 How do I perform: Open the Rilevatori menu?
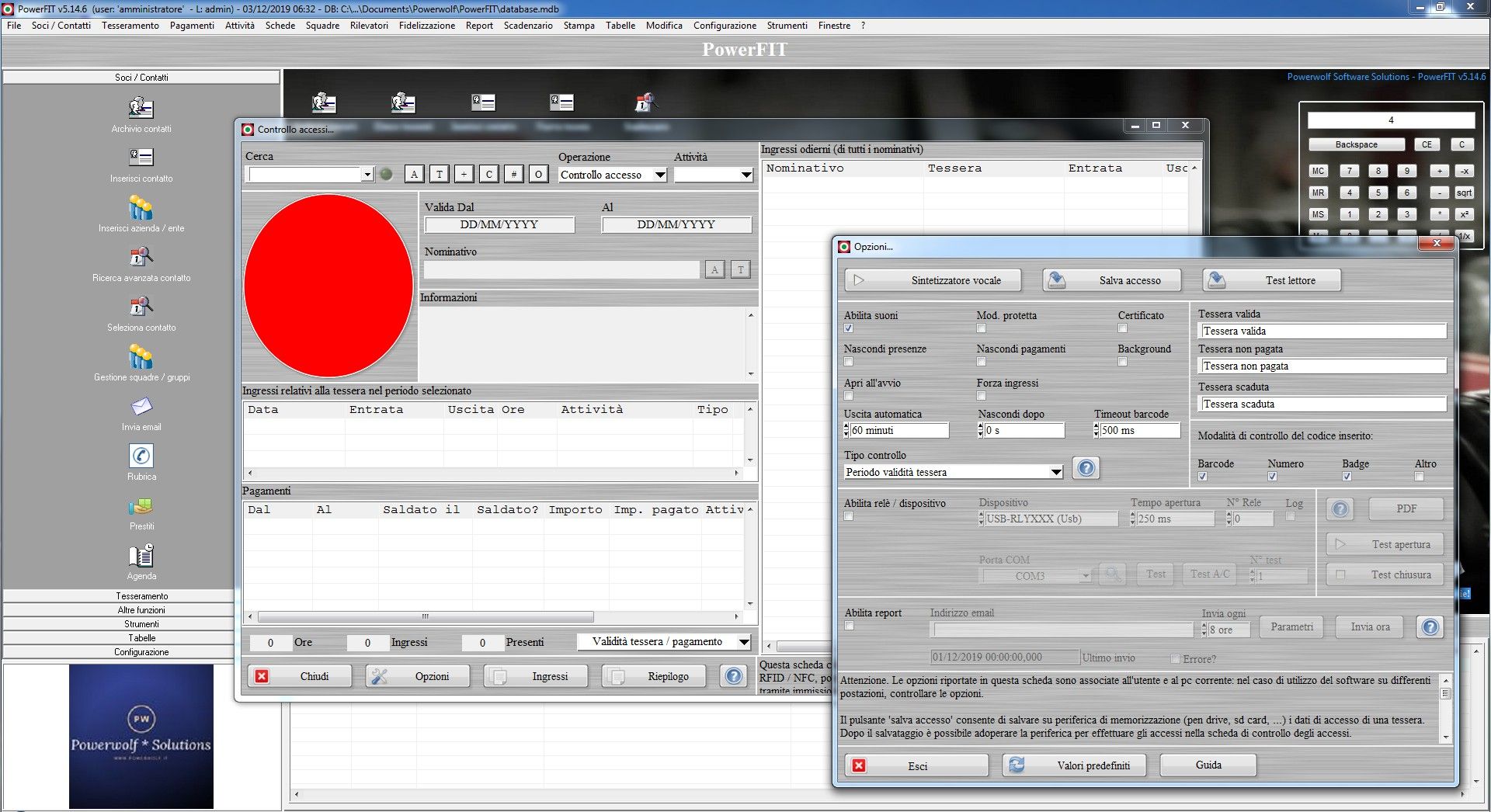click(x=369, y=26)
